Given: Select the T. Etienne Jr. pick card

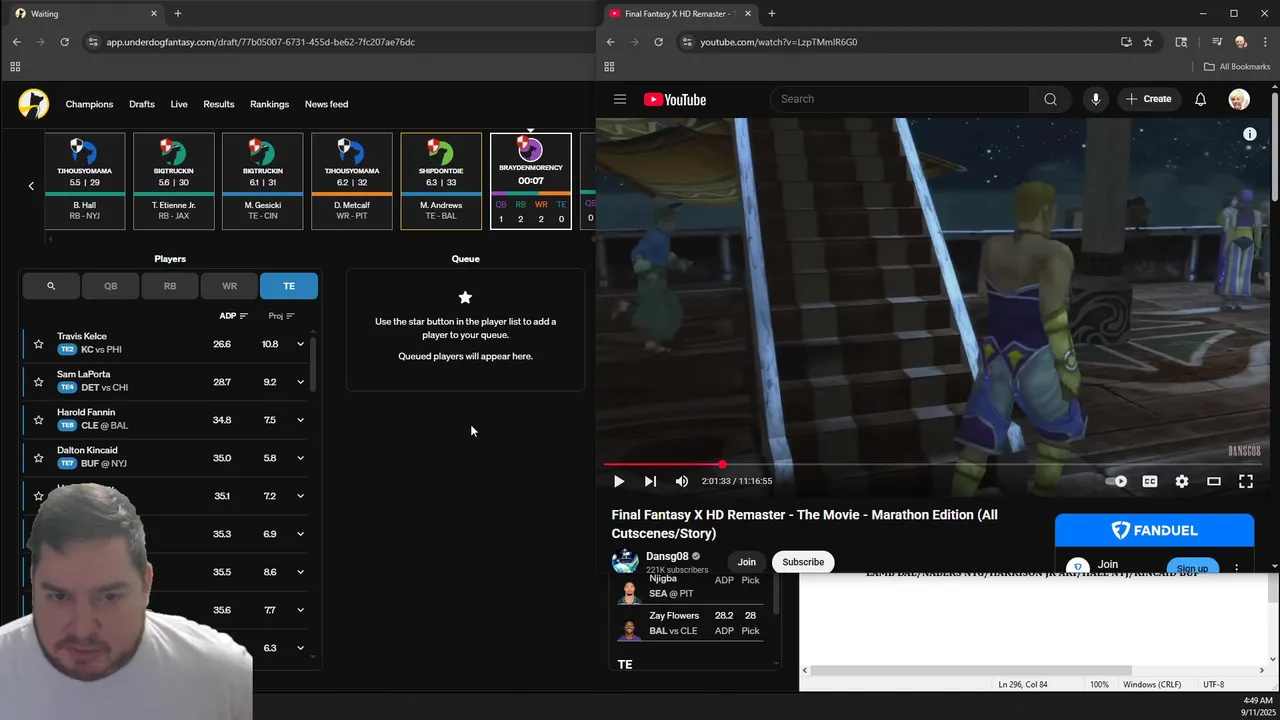Looking at the screenshot, I should [174, 181].
